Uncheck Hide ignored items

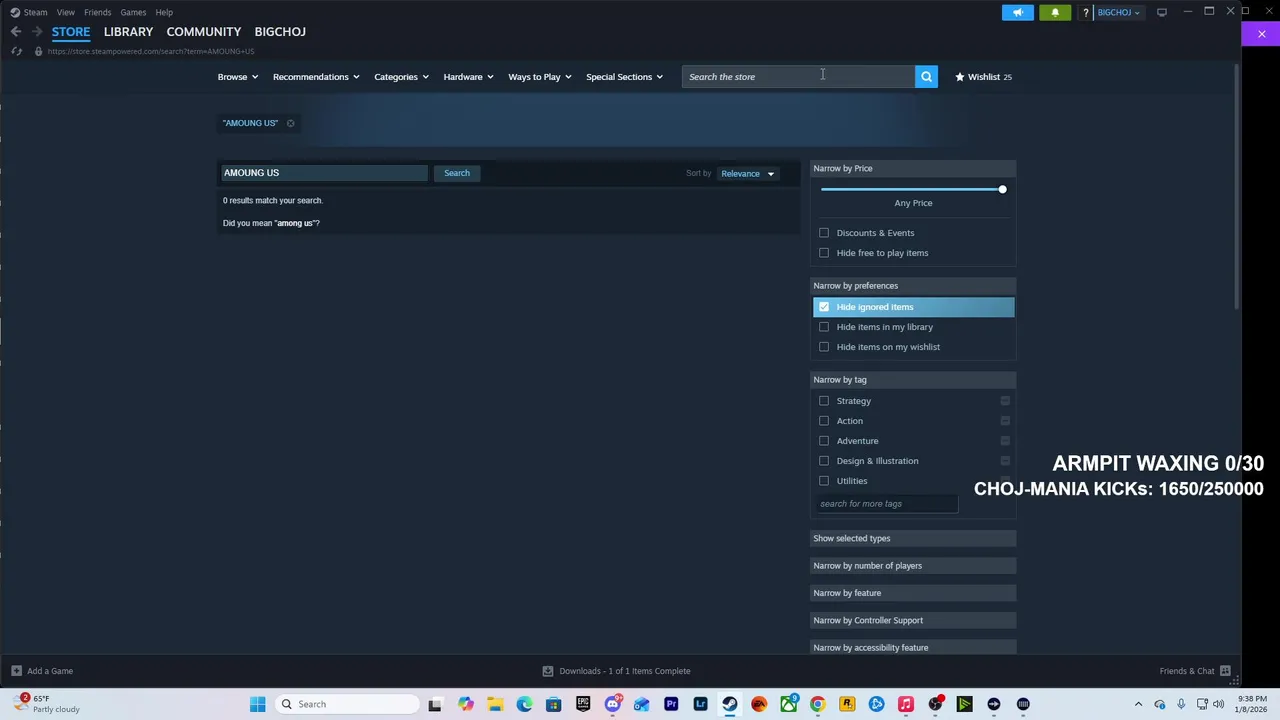(x=824, y=307)
